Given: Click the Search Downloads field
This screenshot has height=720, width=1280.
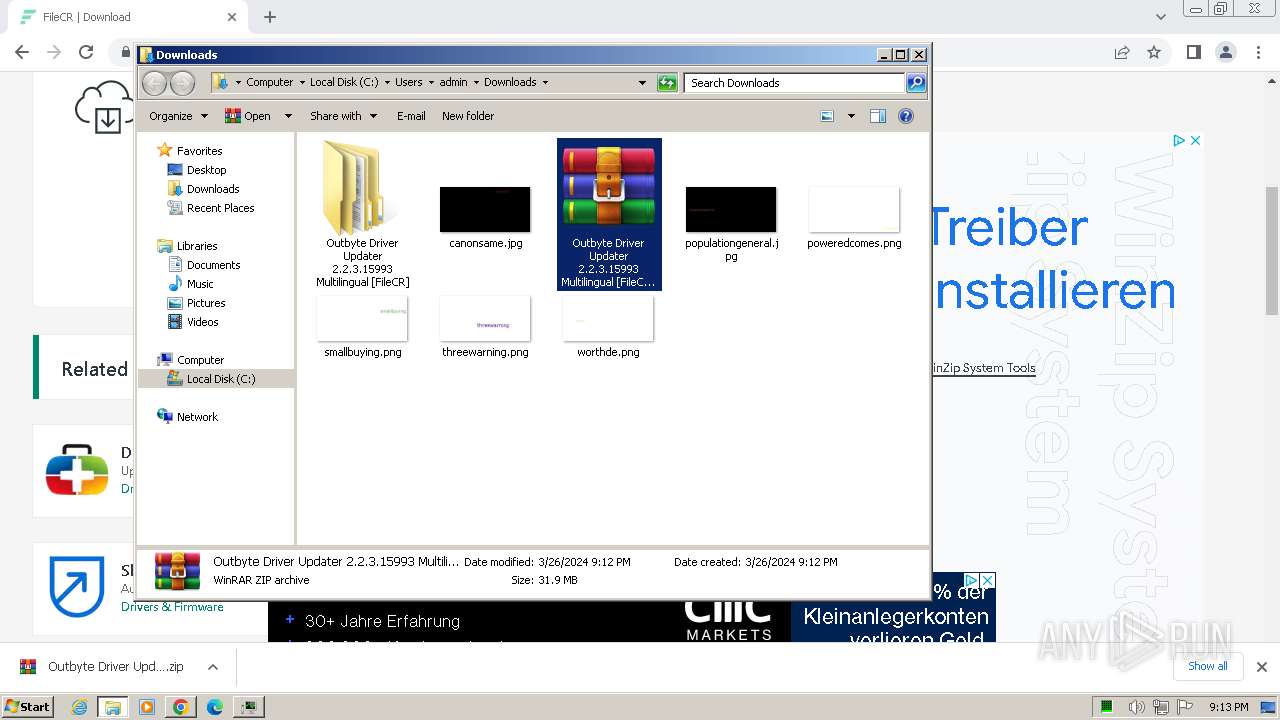Looking at the screenshot, I should 795,83.
